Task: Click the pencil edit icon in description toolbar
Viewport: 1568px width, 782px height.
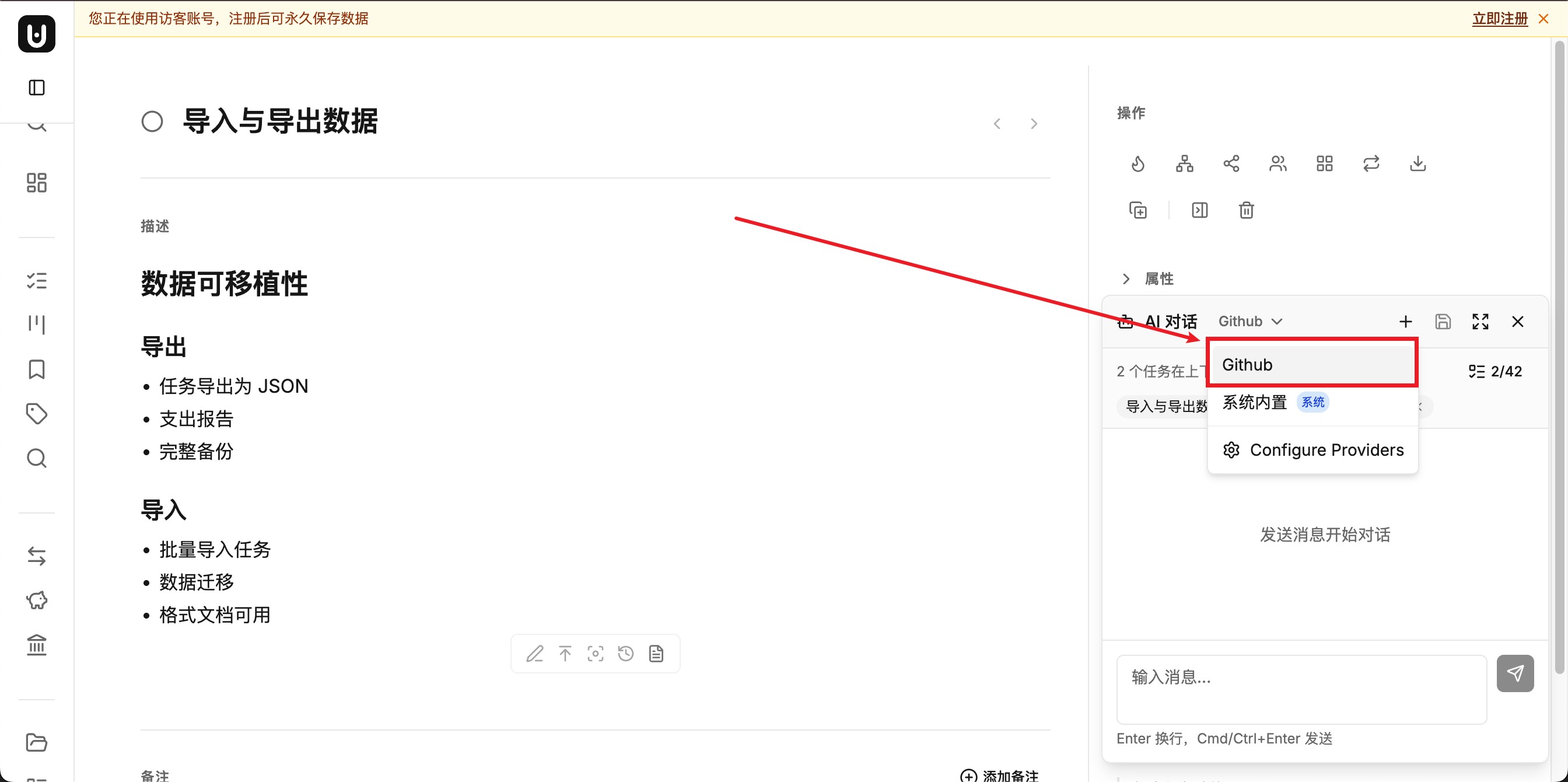Action: click(535, 654)
